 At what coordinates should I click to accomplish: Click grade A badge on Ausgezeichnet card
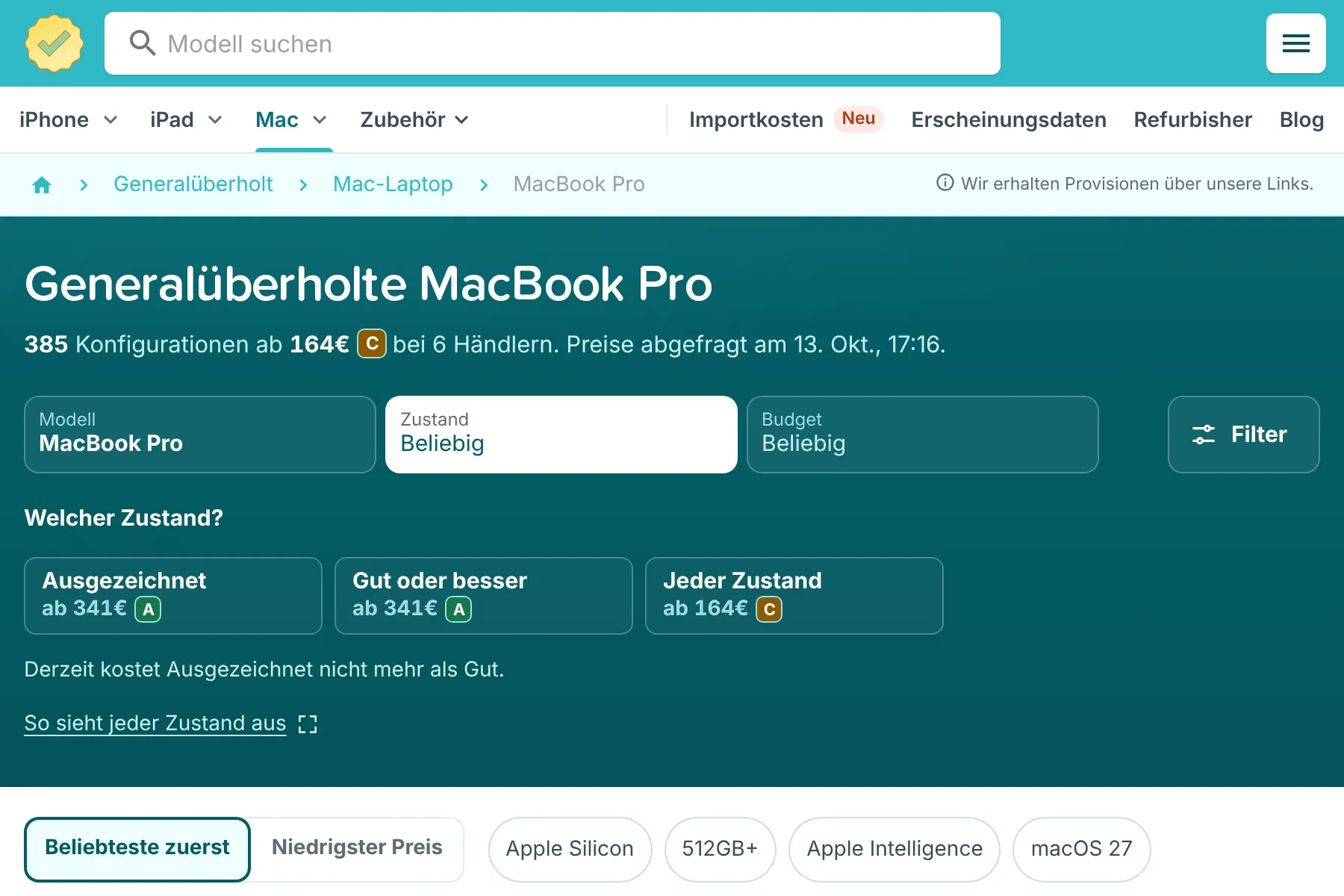click(148, 609)
